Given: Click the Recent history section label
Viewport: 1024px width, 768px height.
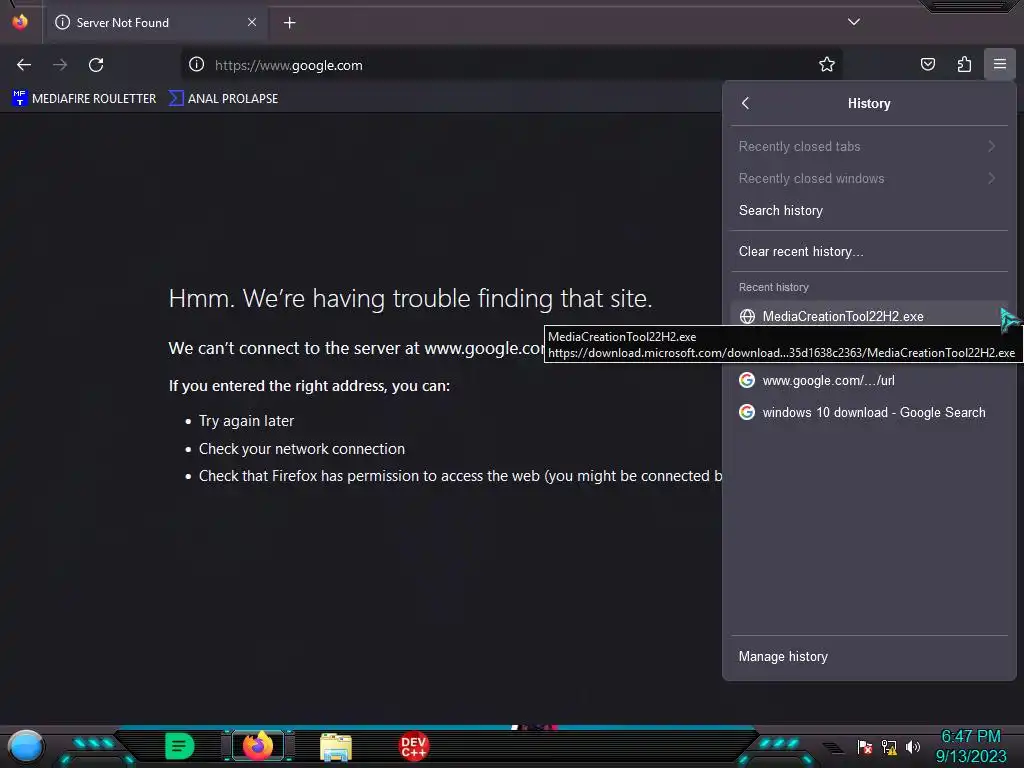Looking at the screenshot, I should [773, 287].
